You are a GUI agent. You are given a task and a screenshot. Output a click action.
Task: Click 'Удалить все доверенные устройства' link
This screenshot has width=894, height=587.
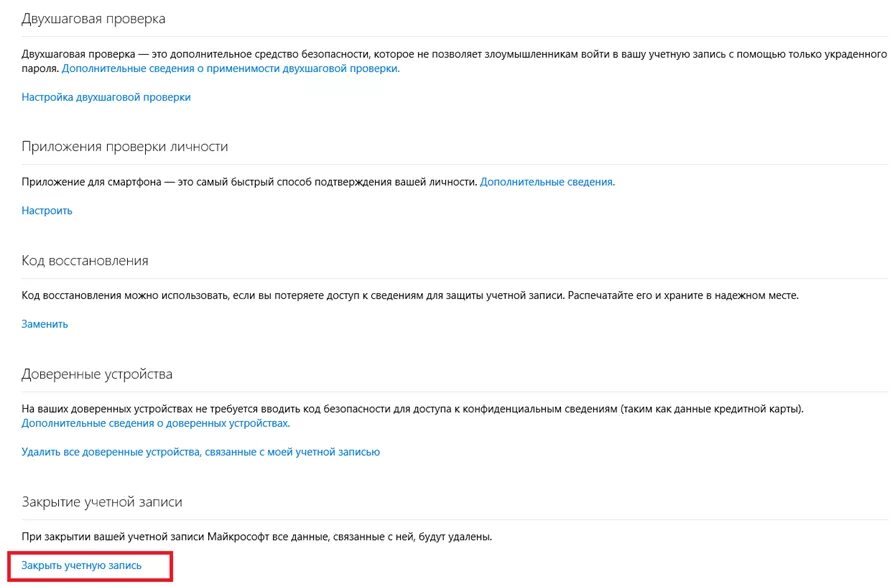(x=201, y=452)
